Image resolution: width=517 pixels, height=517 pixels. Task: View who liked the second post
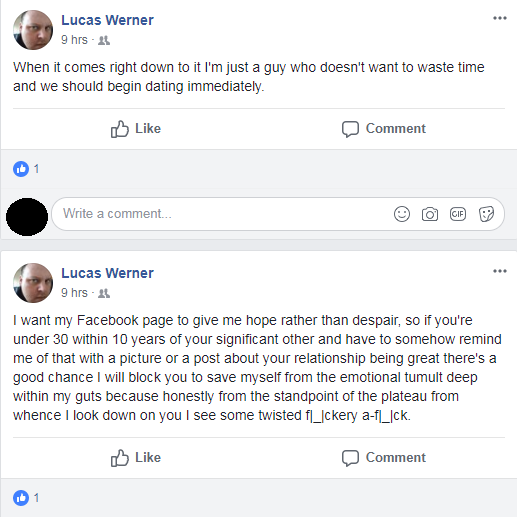(x=26, y=498)
